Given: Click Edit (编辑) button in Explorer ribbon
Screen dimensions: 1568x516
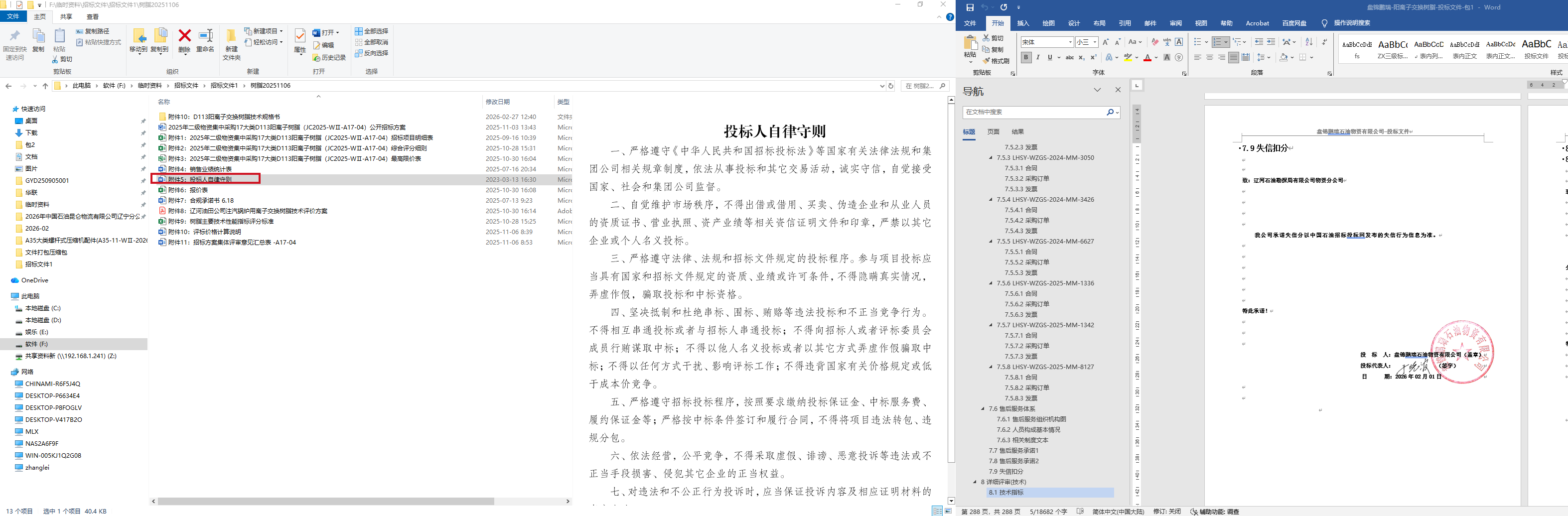Looking at the screenshot, I should (x=323, y=45).
